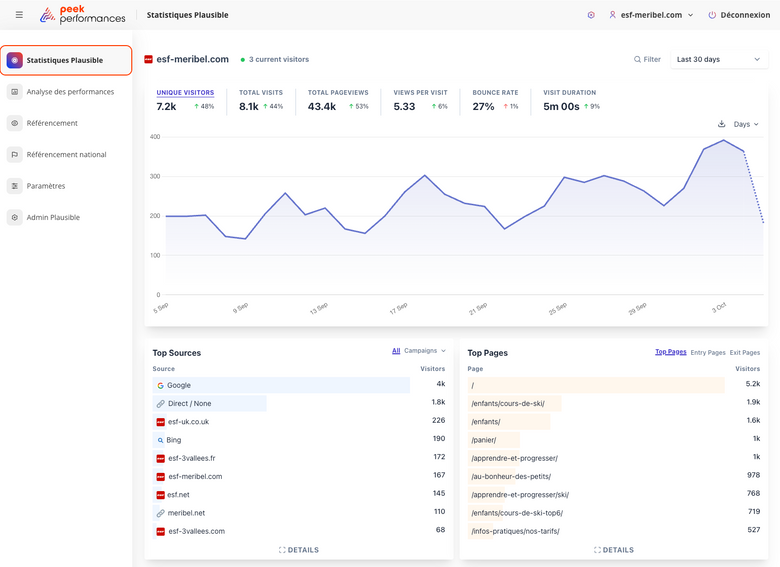Click the download chart data icon

click(721, 124)
